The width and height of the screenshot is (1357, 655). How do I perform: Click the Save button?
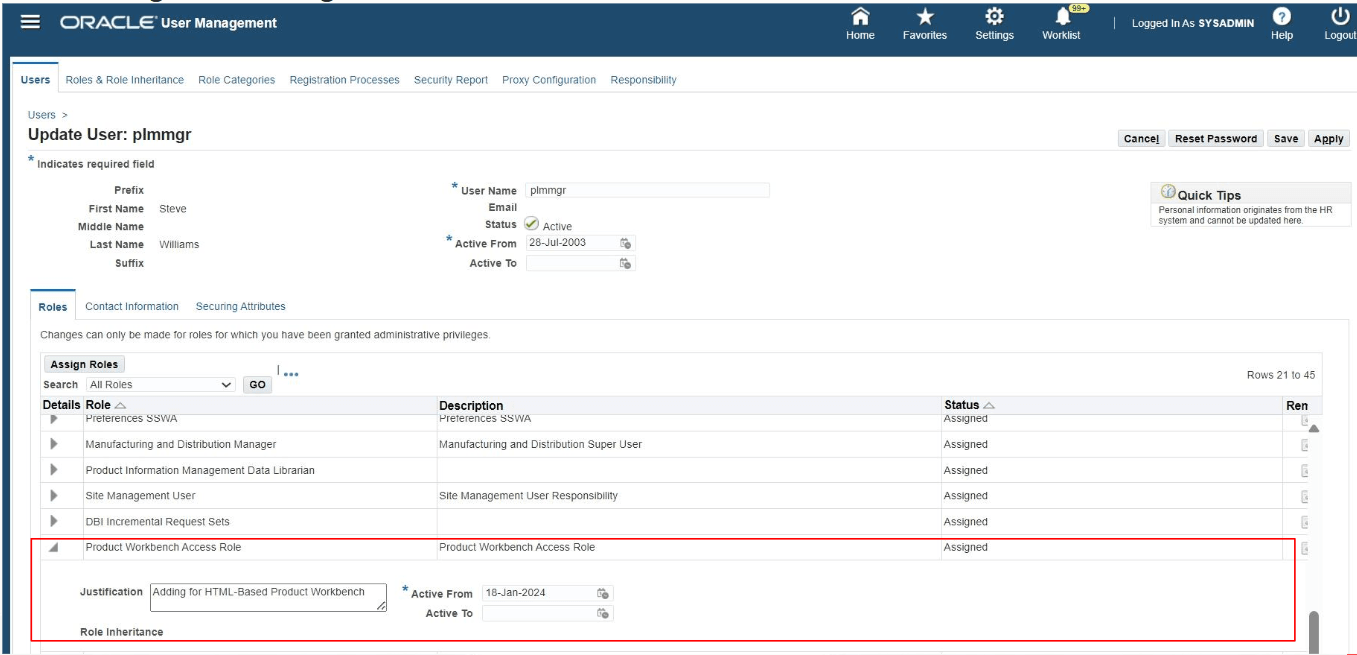pos(1286,139)
